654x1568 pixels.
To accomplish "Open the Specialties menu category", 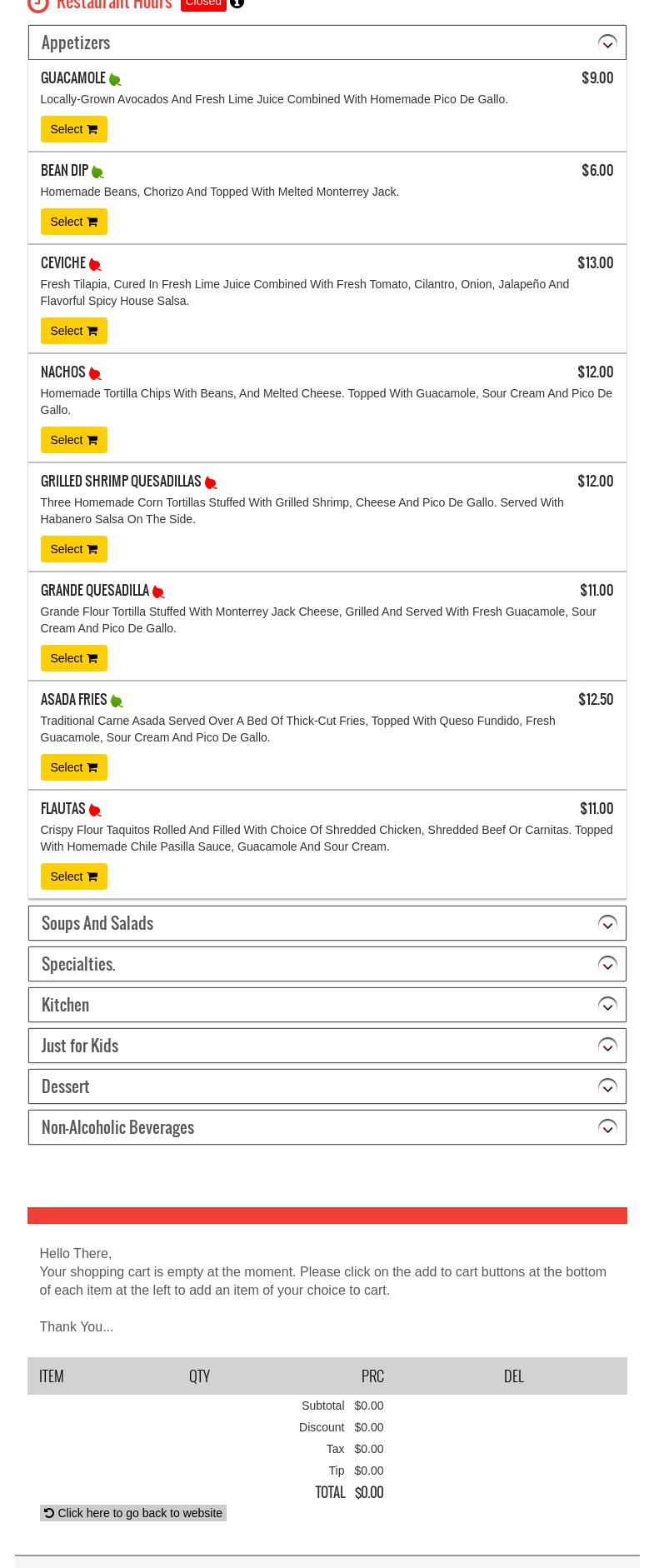I will 78,964.
